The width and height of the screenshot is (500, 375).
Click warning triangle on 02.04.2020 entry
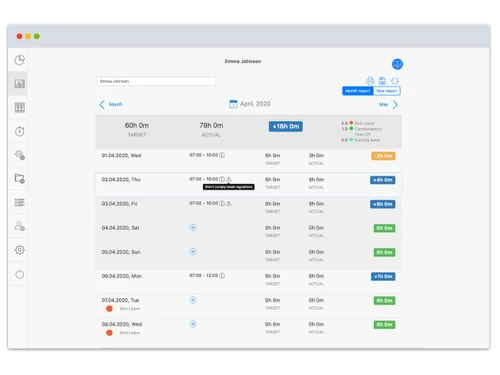(229, 179)
